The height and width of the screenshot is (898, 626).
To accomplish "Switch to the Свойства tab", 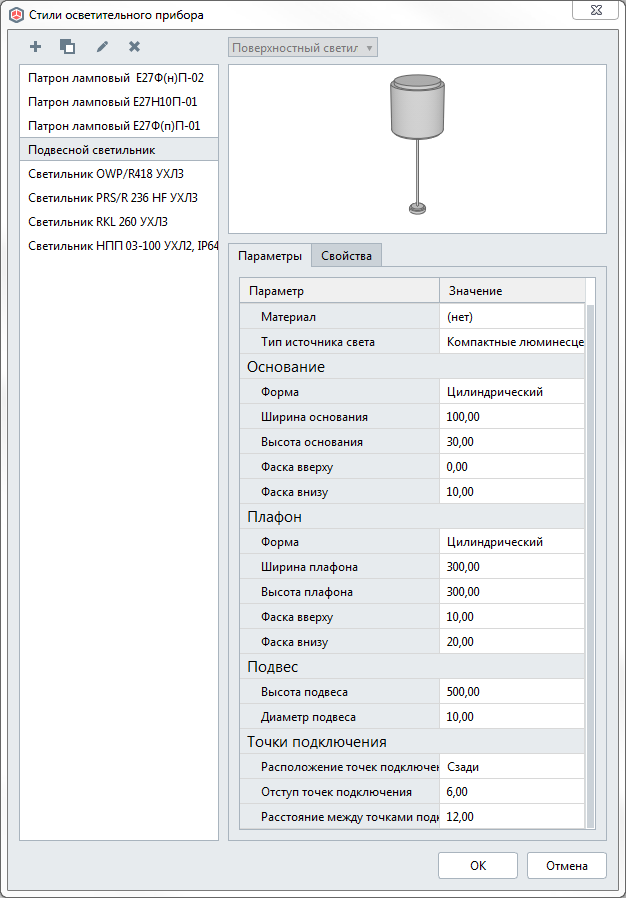I will [x=347, y=256].
